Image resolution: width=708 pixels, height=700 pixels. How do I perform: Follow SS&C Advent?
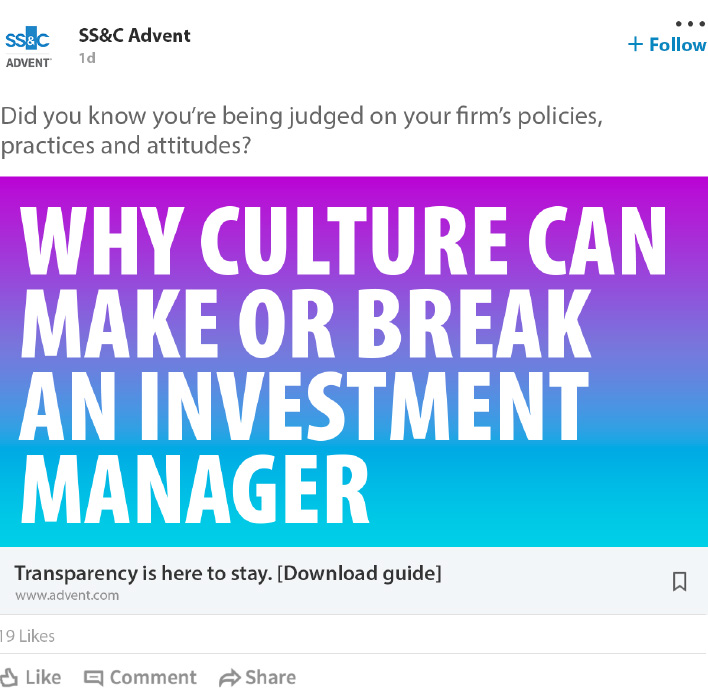667,44
